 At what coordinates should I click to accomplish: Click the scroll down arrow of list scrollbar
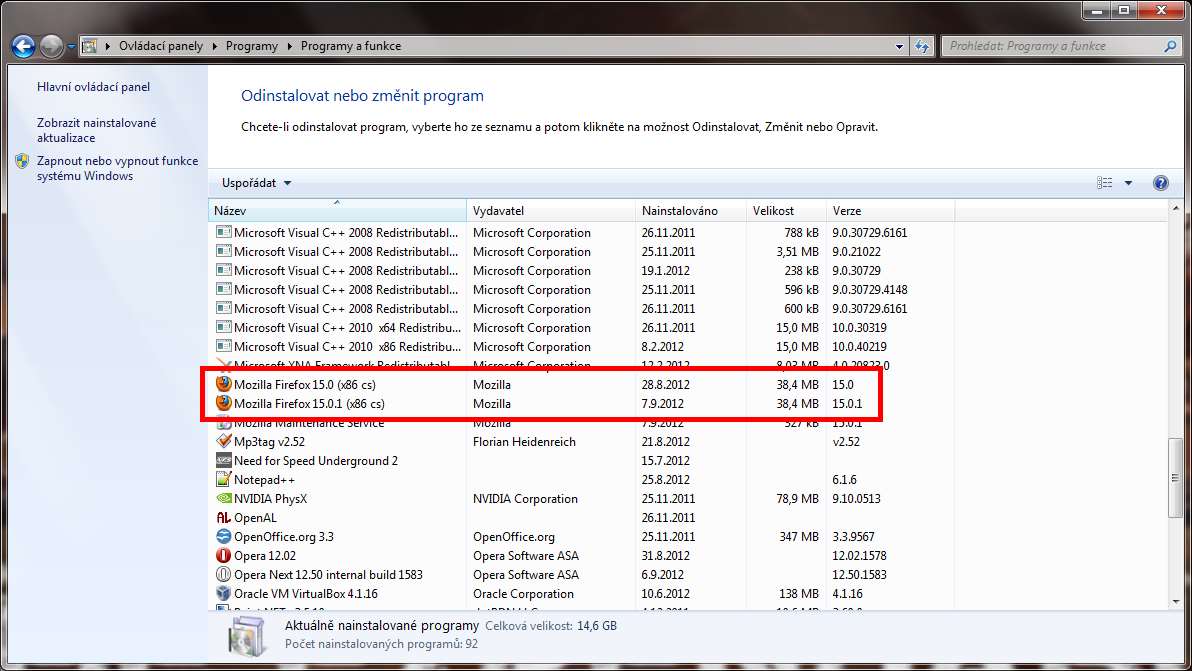click(1176, 601)
